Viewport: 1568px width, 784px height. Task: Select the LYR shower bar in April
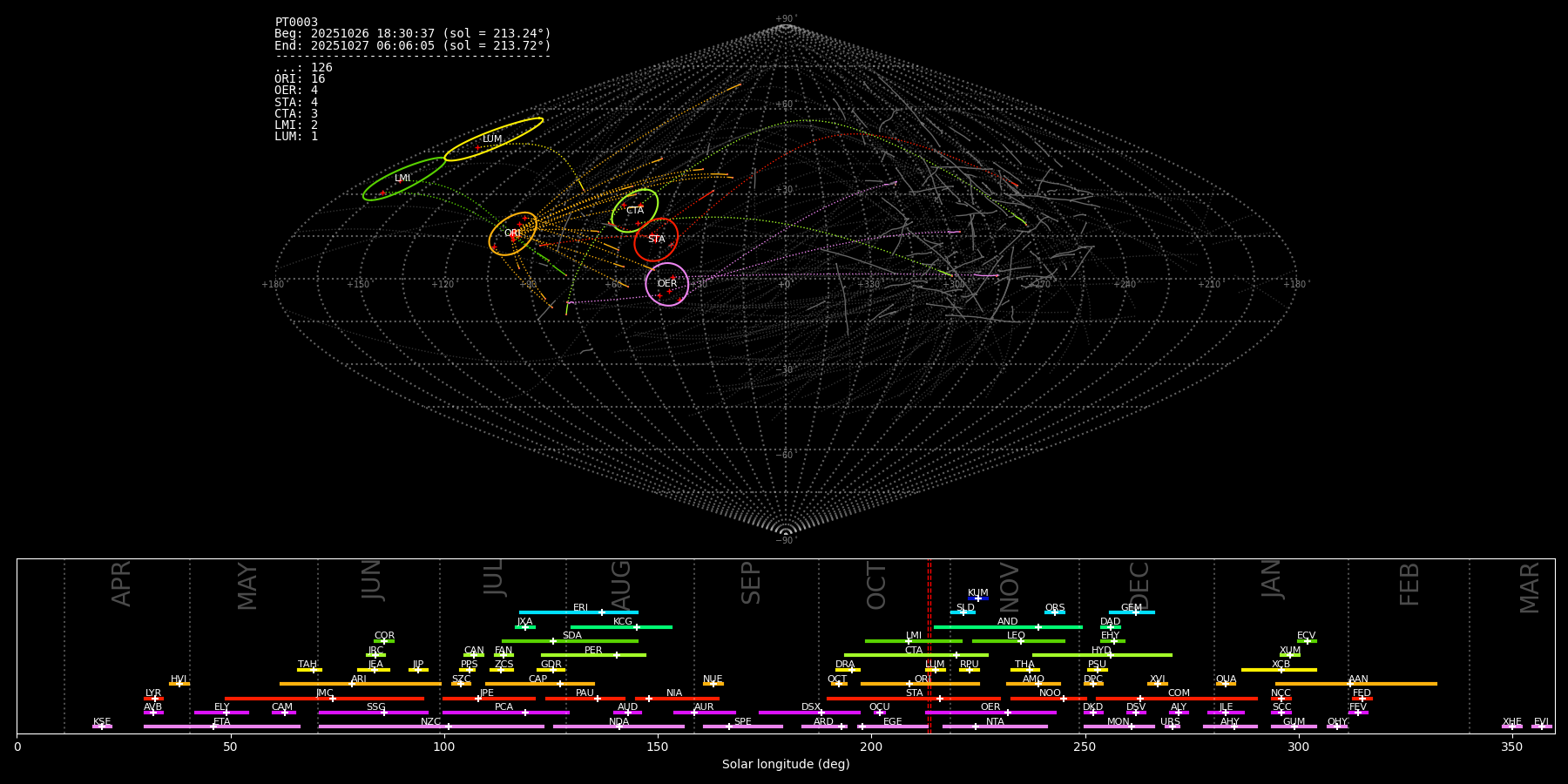(x=153, y=699)
